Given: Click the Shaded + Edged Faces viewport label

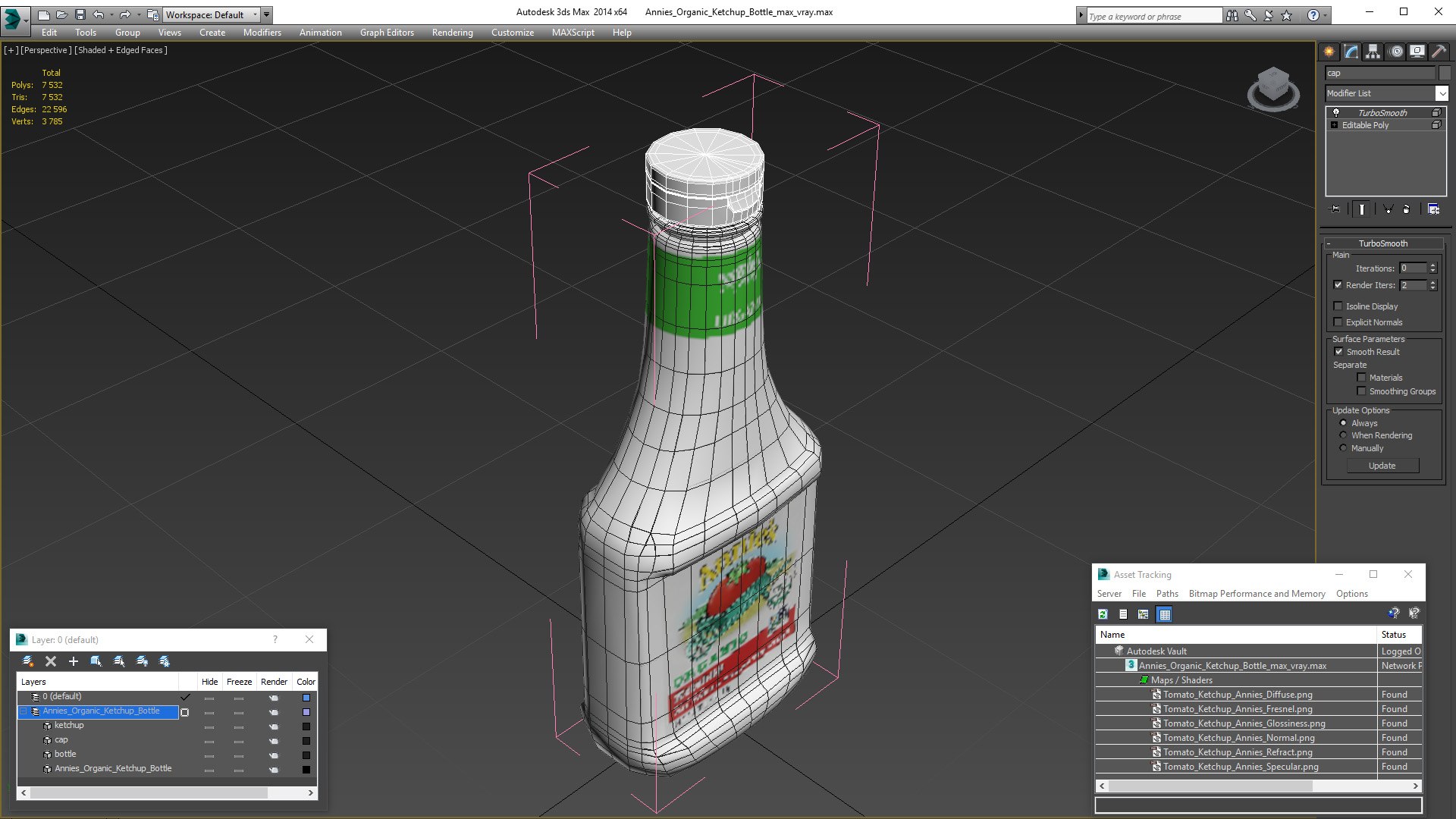Looking at the screenshot, I should pyautogui.click(x=121, y=50).
